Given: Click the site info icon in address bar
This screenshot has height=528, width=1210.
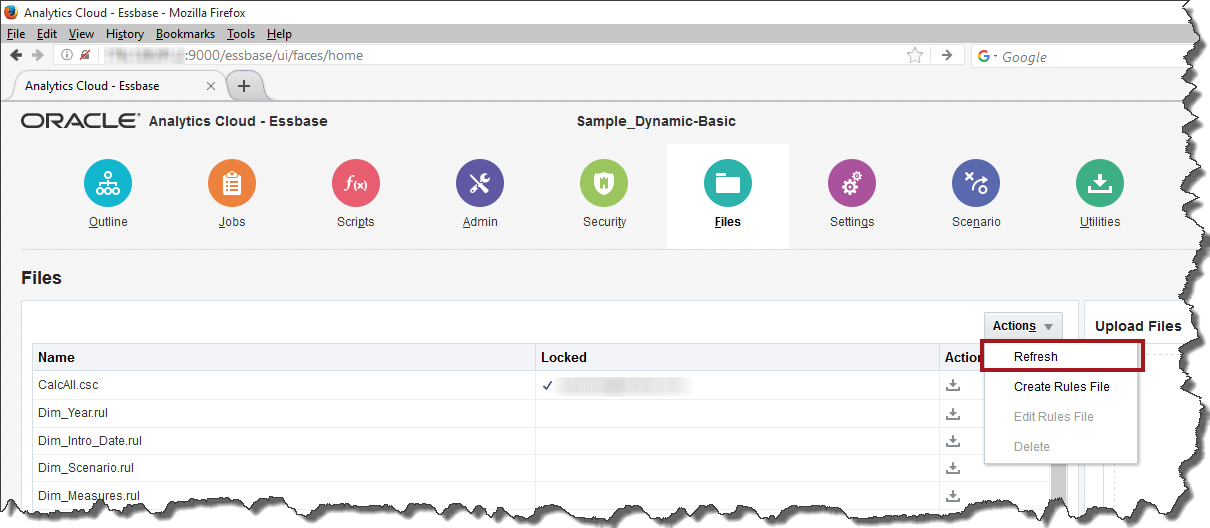Looking at the screenshot, I should (67, 56).
